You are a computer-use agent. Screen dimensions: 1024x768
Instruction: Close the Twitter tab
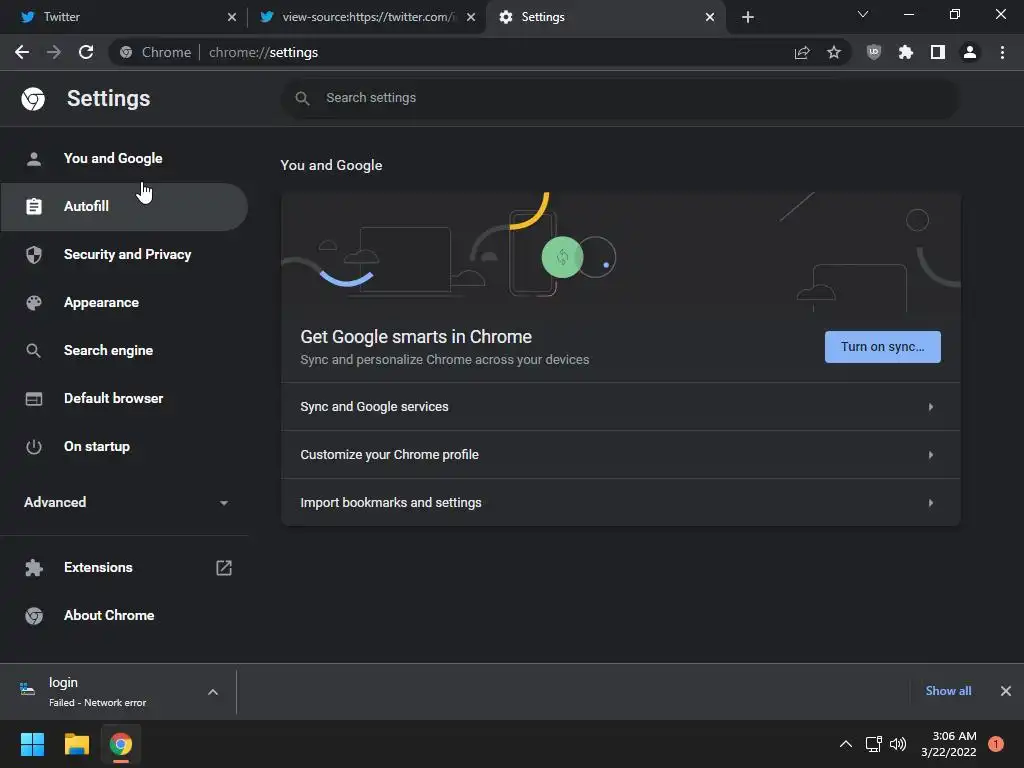tap(232, 17)
